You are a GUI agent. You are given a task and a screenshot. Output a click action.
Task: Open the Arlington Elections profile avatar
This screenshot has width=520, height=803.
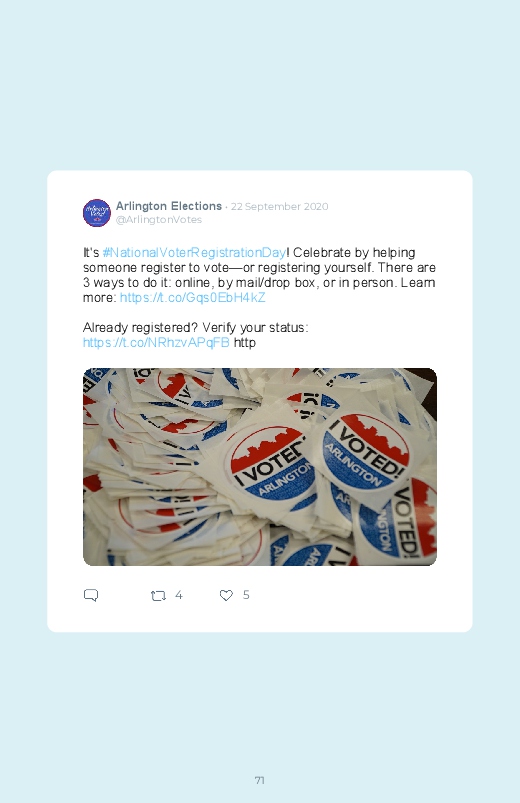(97, 213)
